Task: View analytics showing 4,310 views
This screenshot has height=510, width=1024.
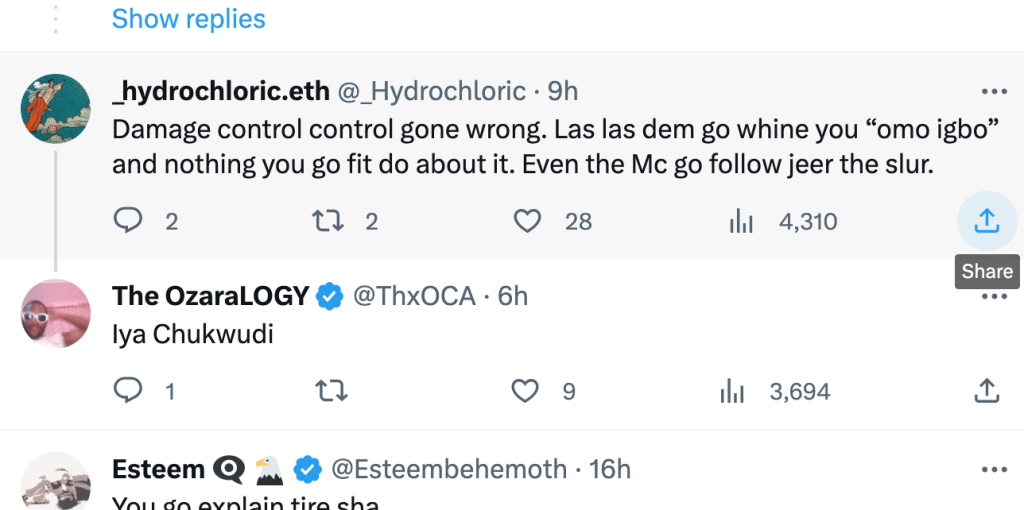Action: tap(782, 222)
